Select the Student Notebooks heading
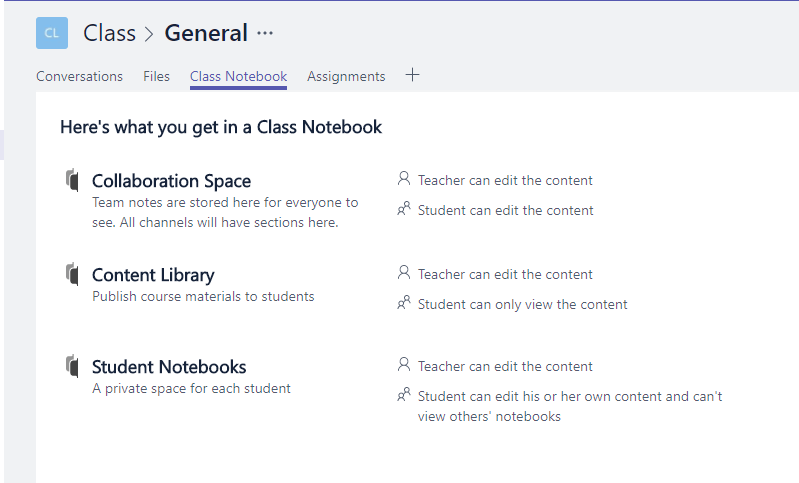The height and width of the screenshot is (483, 799). [x=169, y=367]
